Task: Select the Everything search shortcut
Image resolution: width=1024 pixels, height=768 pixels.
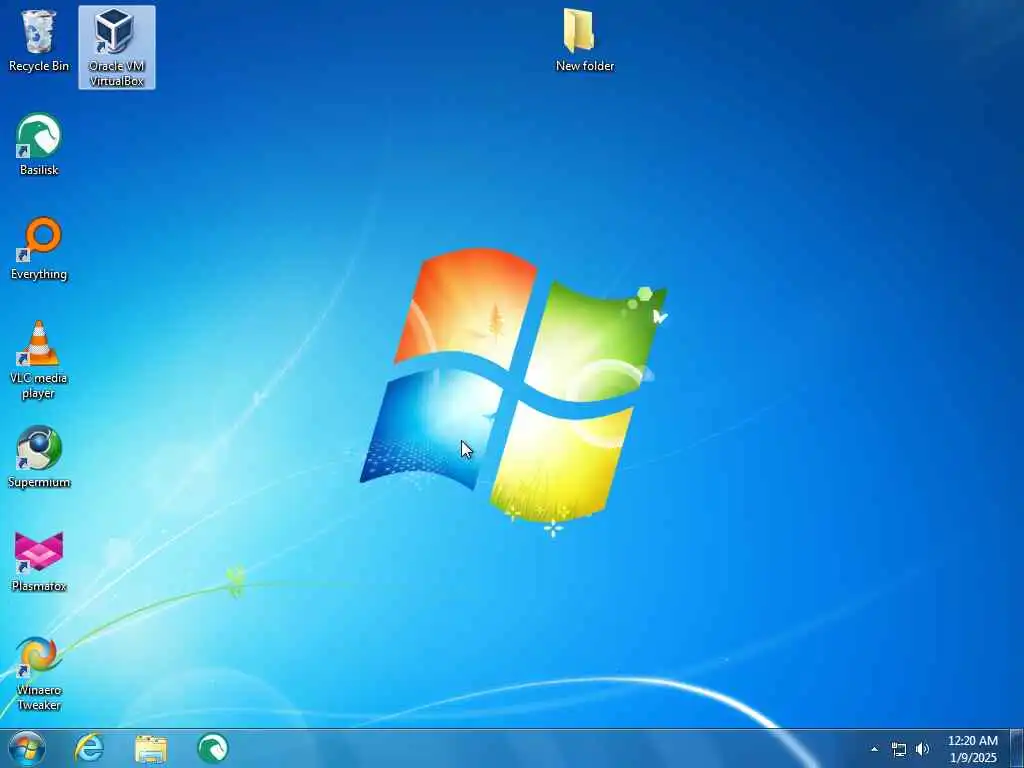Action: pos(39,249)
